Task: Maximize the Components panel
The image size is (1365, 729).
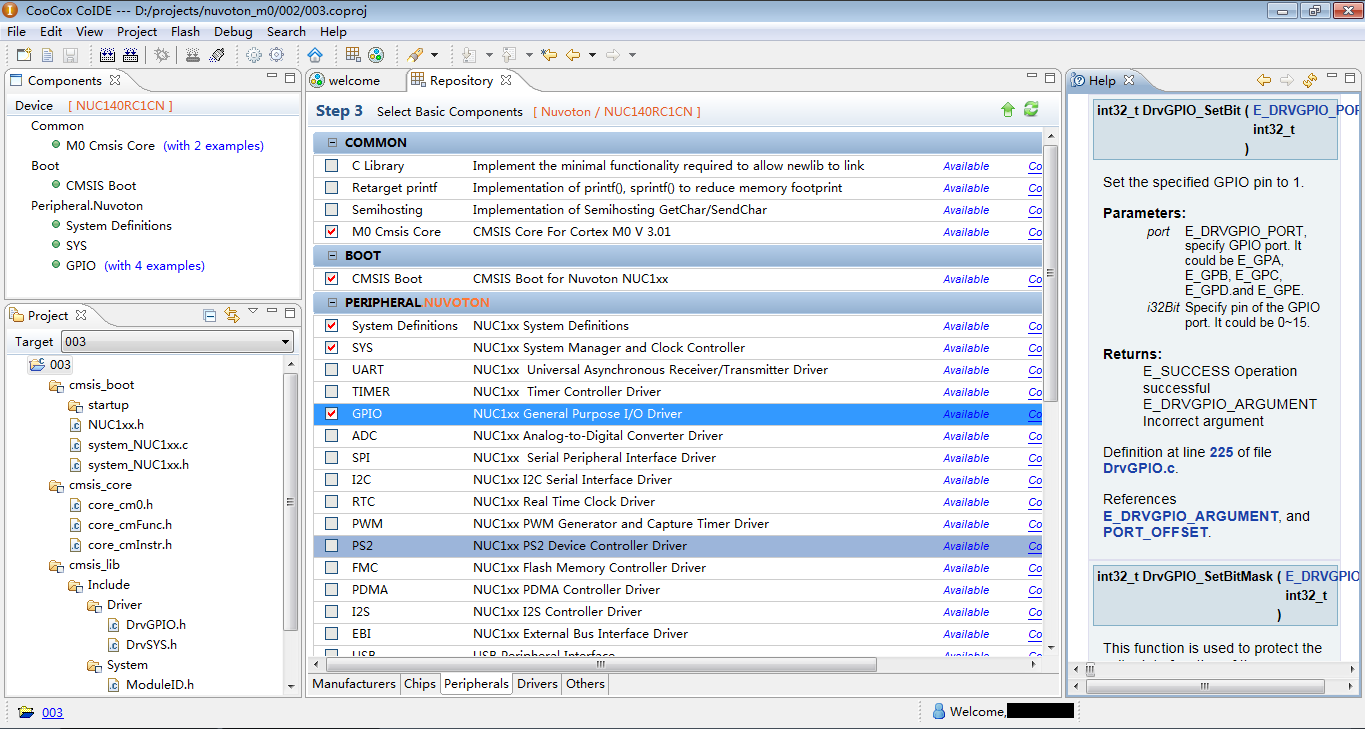Action: (x=290, y=77)
